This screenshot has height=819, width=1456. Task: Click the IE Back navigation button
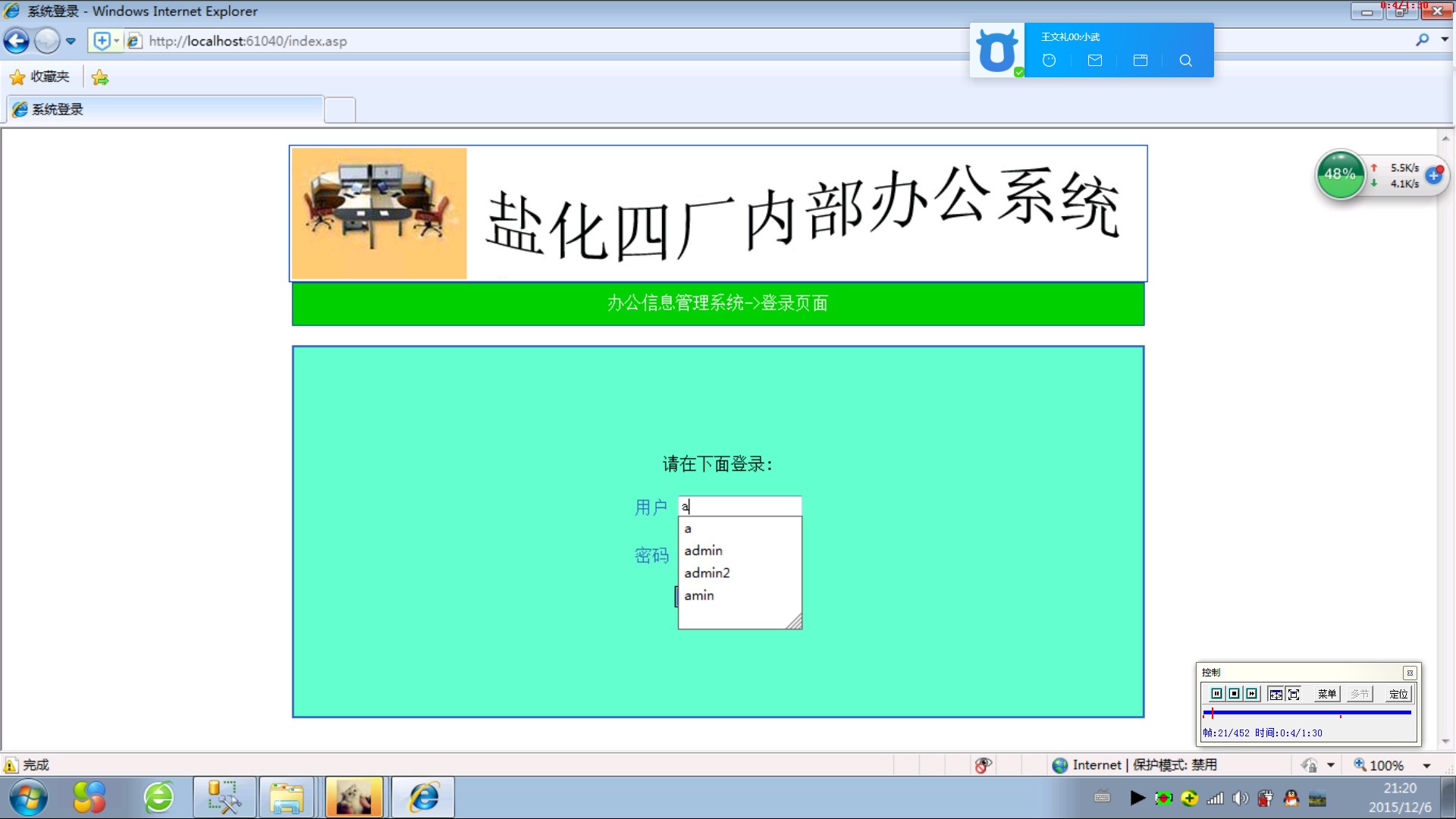(17, 41)
